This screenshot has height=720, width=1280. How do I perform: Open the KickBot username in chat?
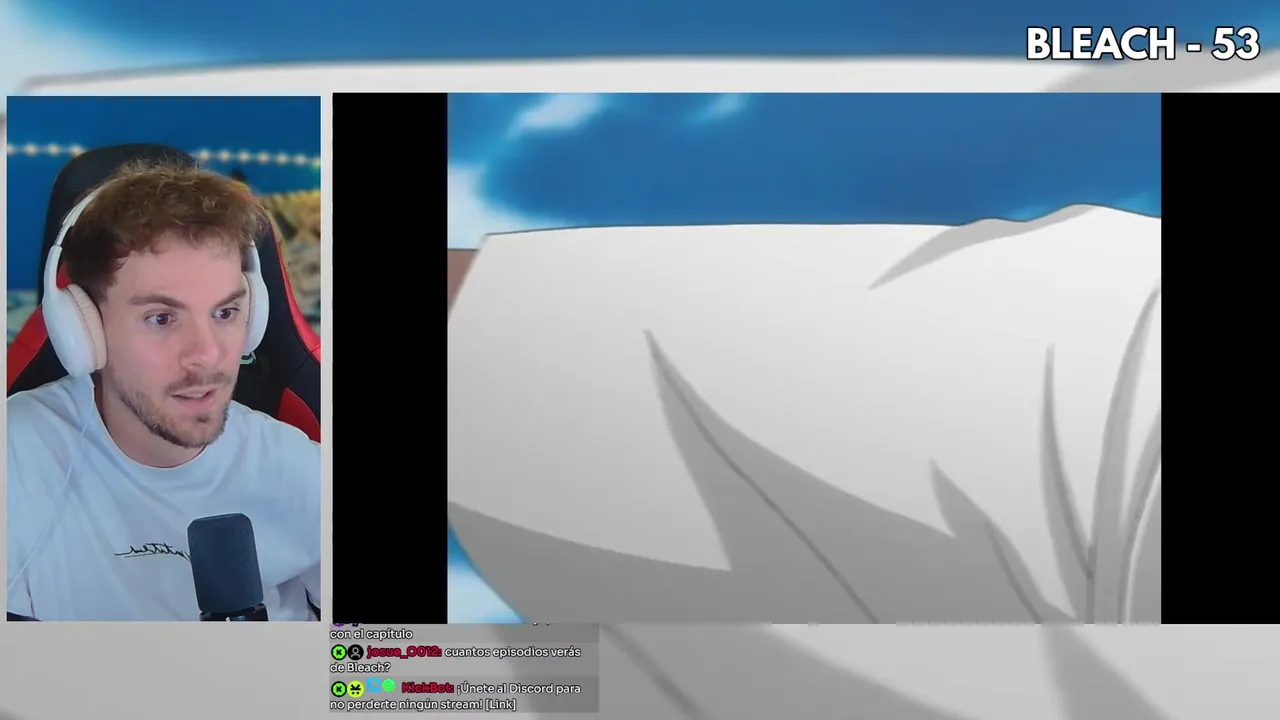click(427, 688)
